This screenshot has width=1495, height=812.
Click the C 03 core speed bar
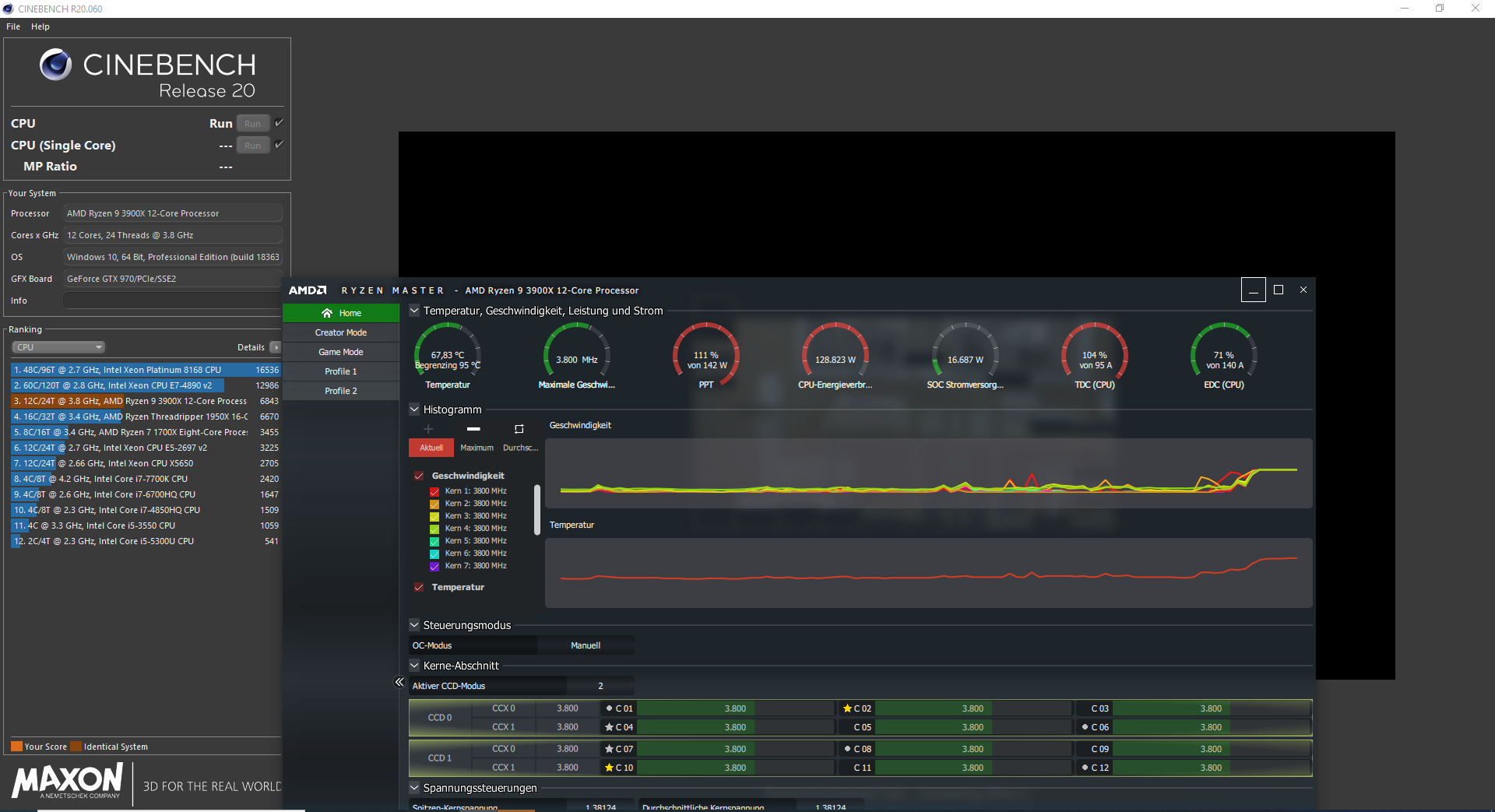(1212, 708)
